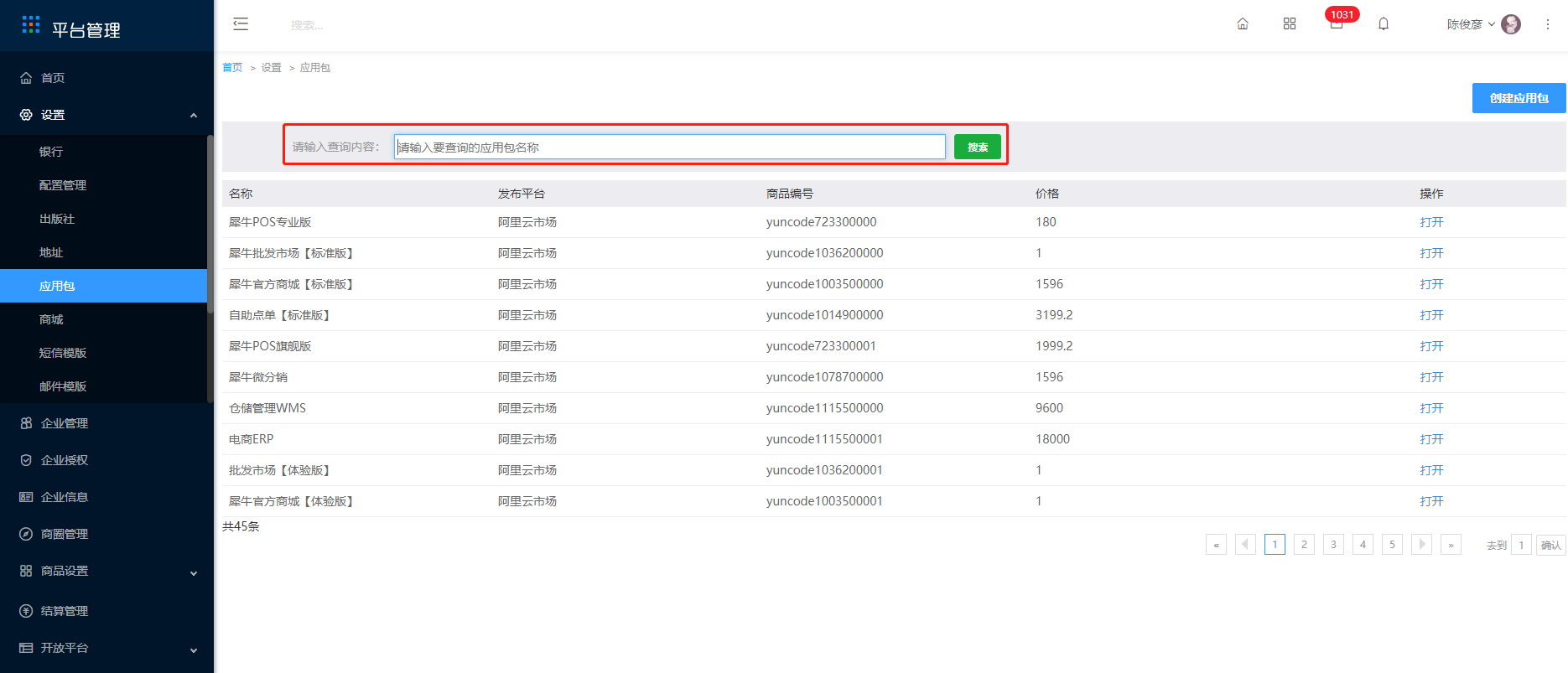Click the 共45条 total count text

coord(241,526)
